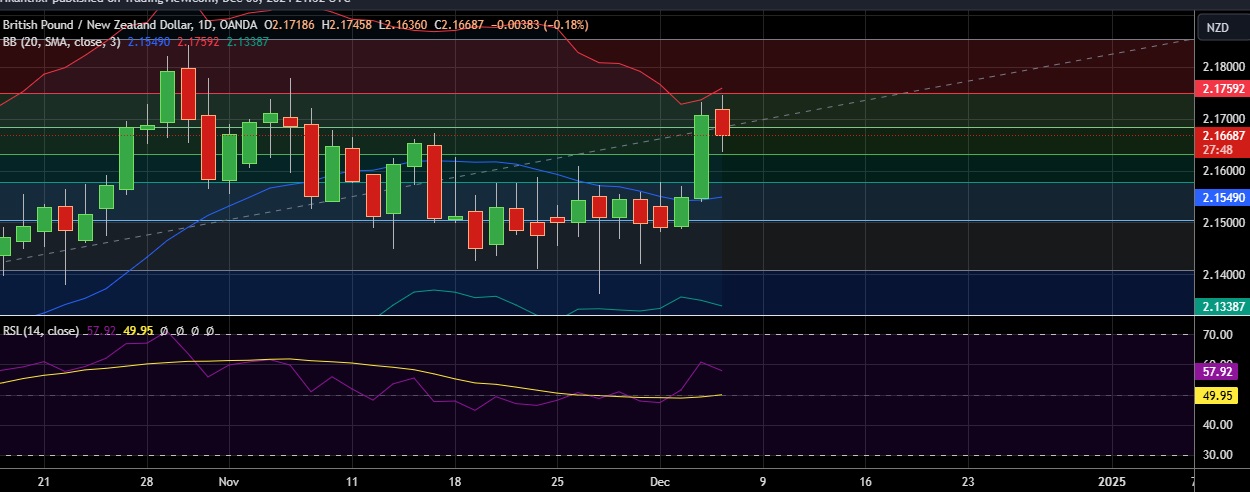Click the 18 date label on the time axis

coord(454,481)
